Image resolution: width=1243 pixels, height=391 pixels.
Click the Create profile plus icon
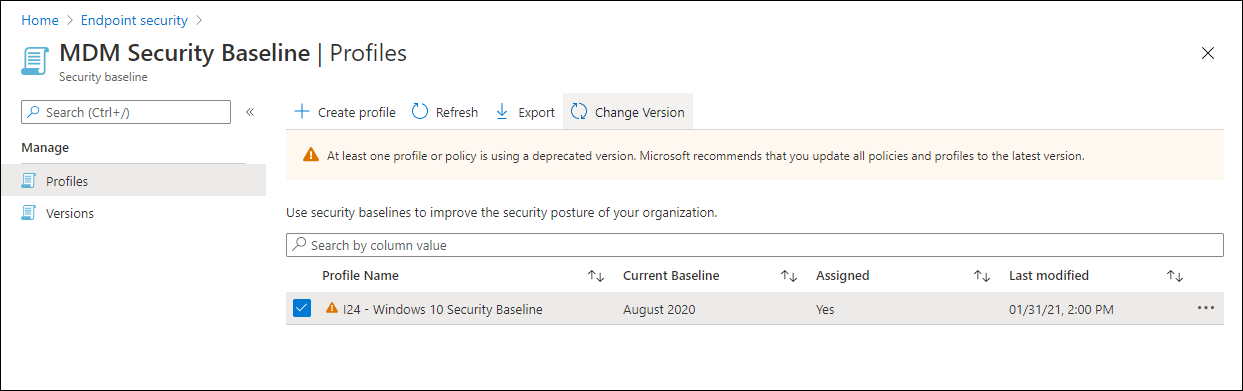(x=301, y=112)
